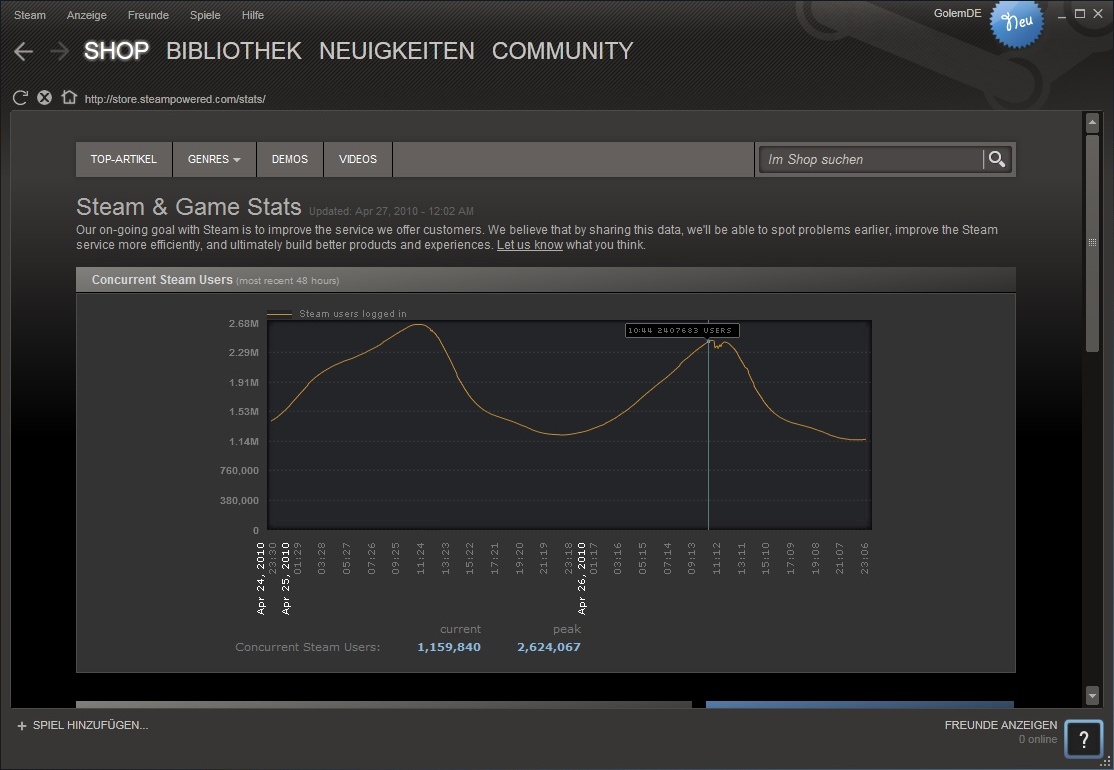
Task: Stop loading with the X icon
Action: coord(44,98)
